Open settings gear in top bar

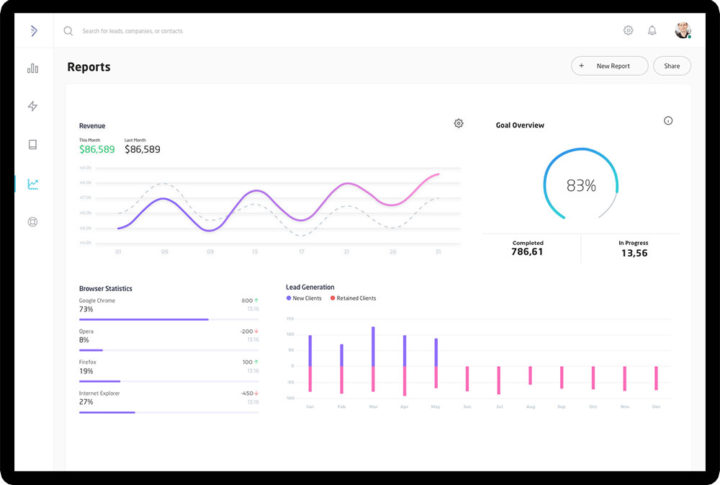[x=628, y=31]
